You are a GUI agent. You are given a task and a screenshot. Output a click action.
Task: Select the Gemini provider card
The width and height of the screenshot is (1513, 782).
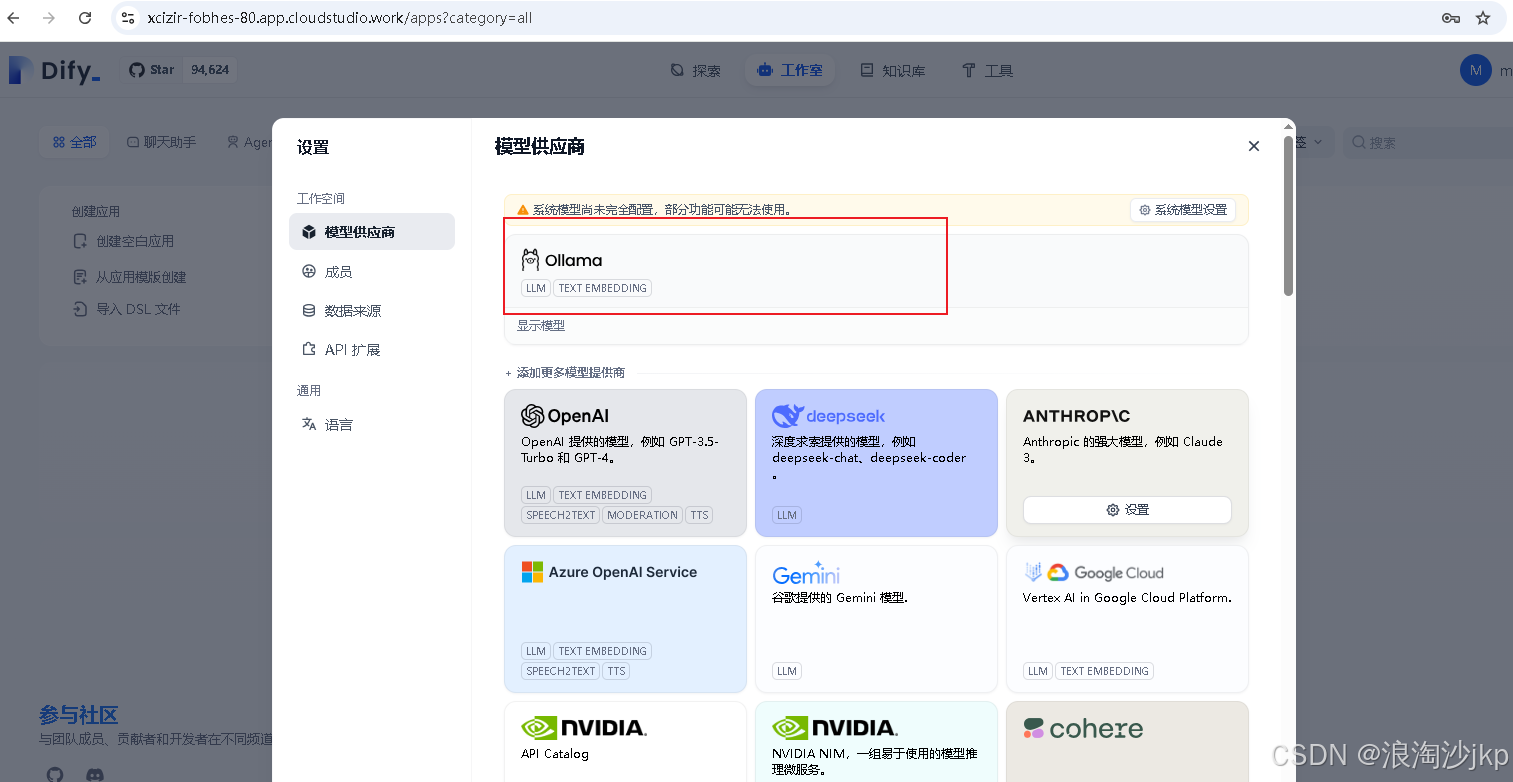pyautogui.click(x=876, y=619)
